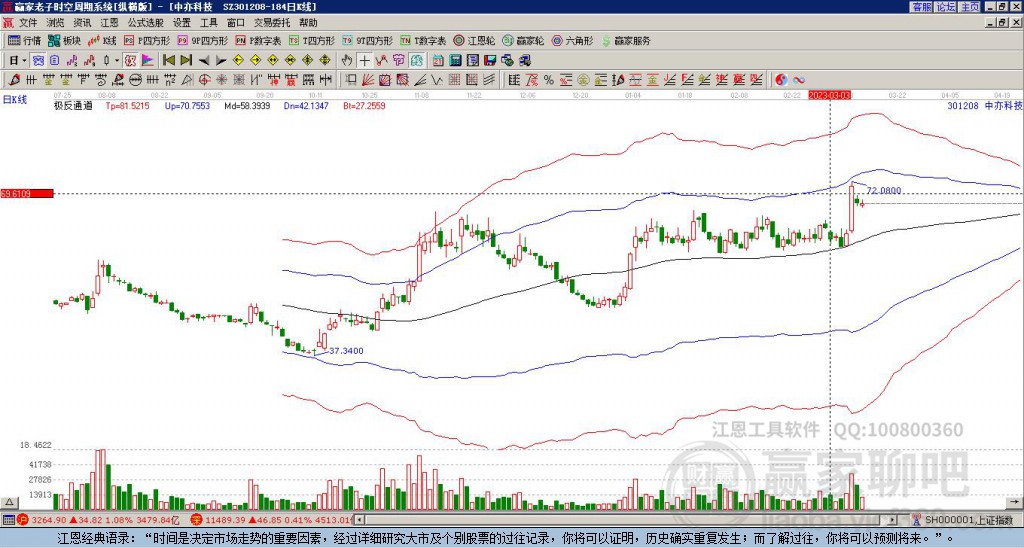Open the 论坛 link button
Screen dimensions: 1024x548
tap(945, 7)
